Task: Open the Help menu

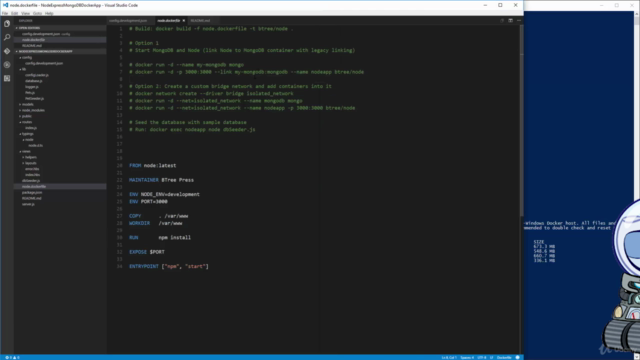Action: [x=49, y=13]
